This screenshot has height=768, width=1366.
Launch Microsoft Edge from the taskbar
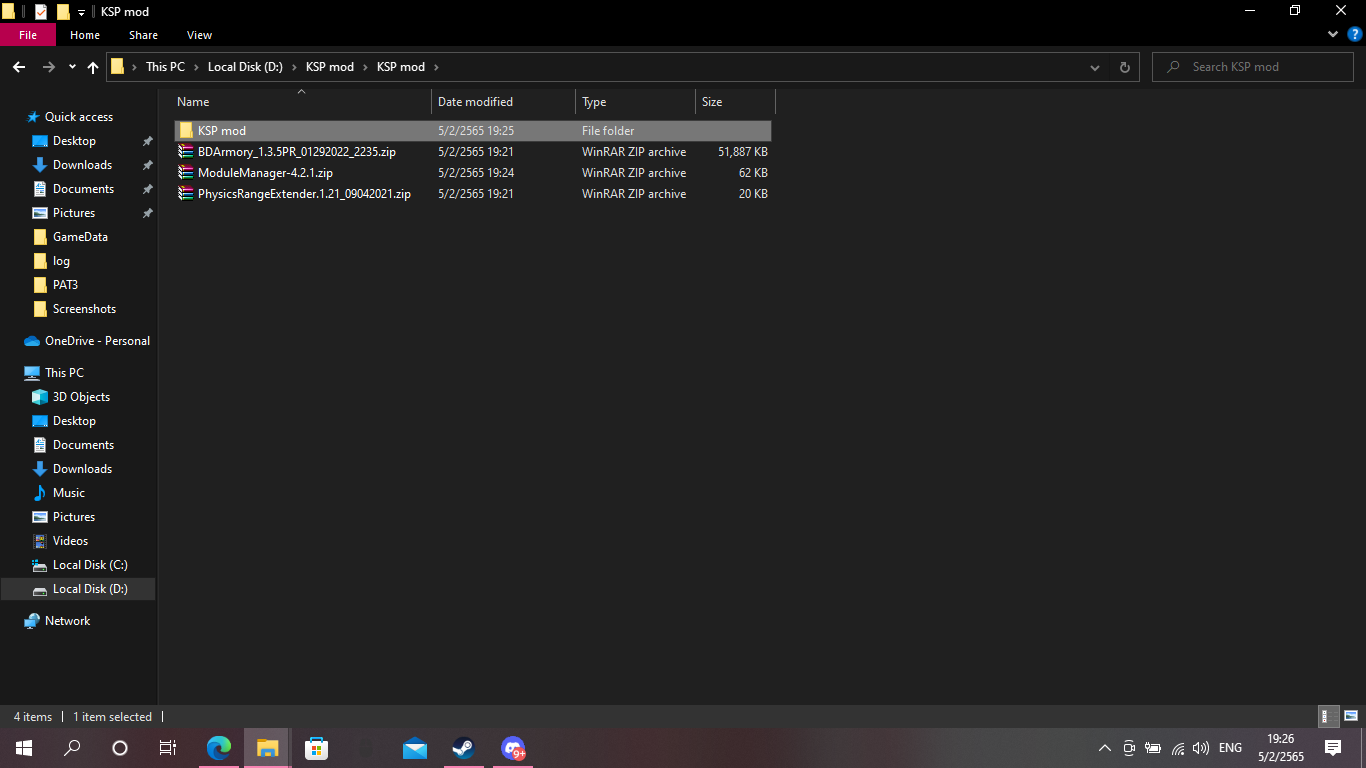pos(218,748)
